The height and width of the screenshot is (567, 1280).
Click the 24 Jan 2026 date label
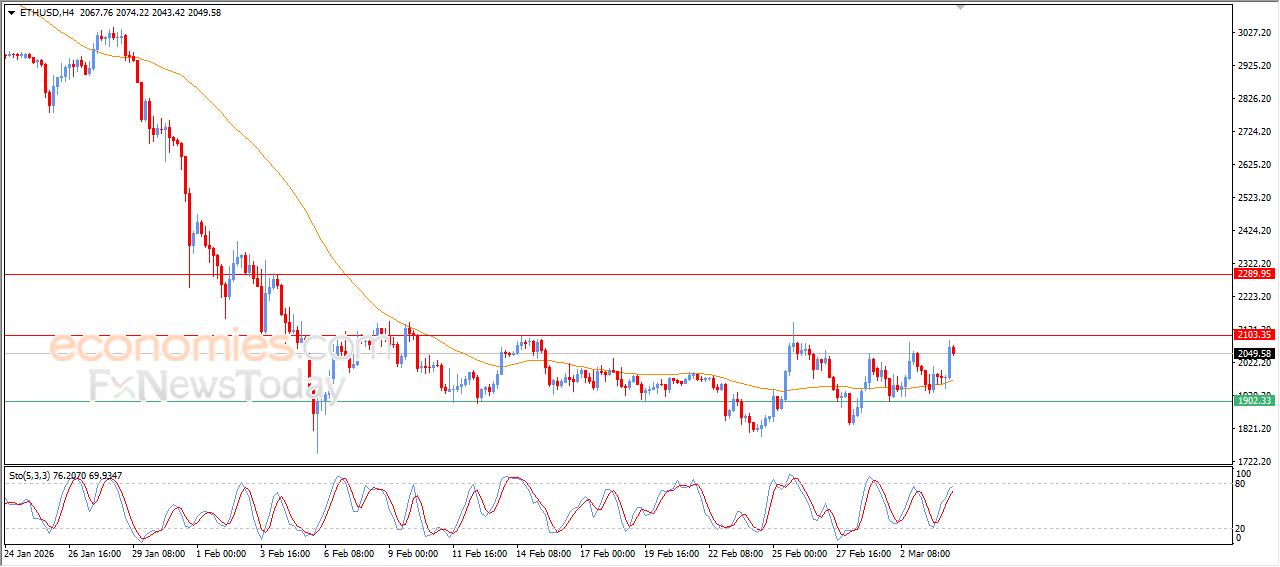[29, 552]
